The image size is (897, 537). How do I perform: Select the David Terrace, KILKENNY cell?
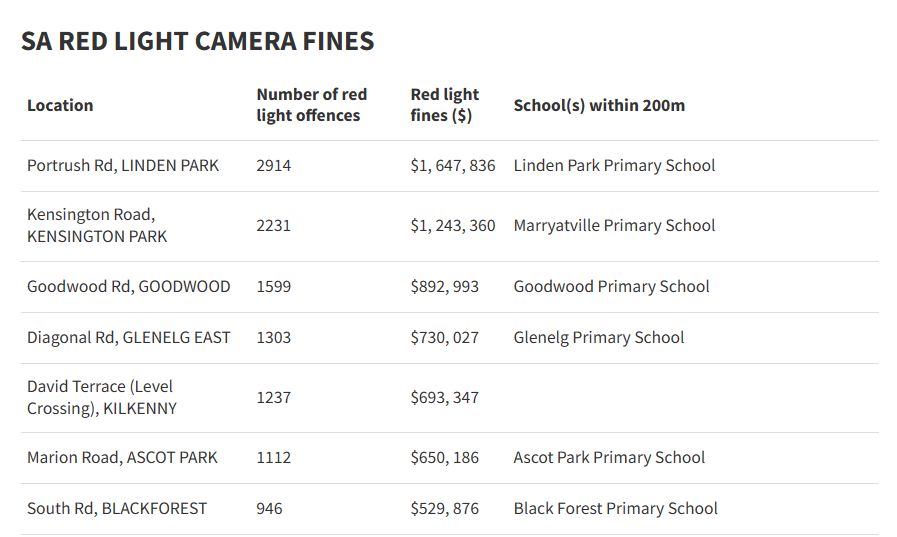pos(102,397)
